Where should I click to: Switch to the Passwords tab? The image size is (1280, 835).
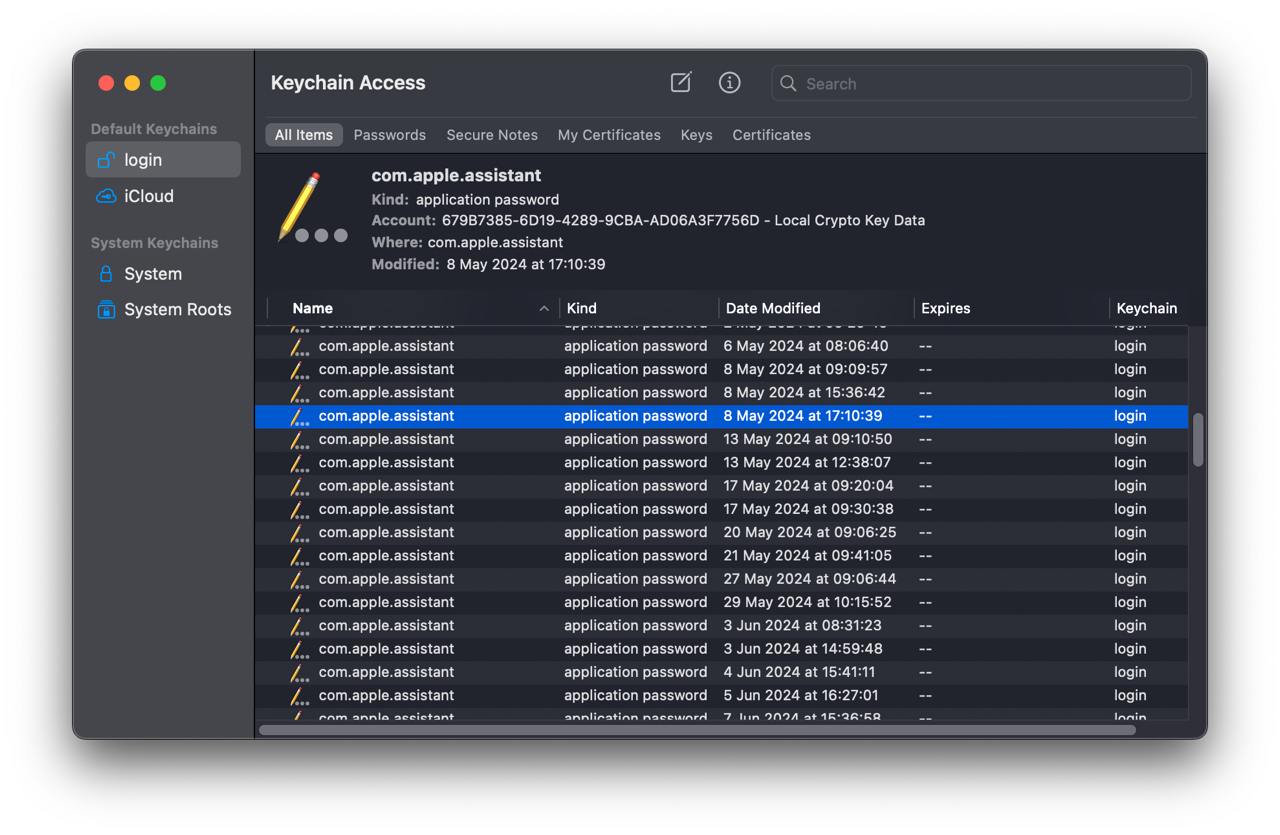(x=390, y=135)
